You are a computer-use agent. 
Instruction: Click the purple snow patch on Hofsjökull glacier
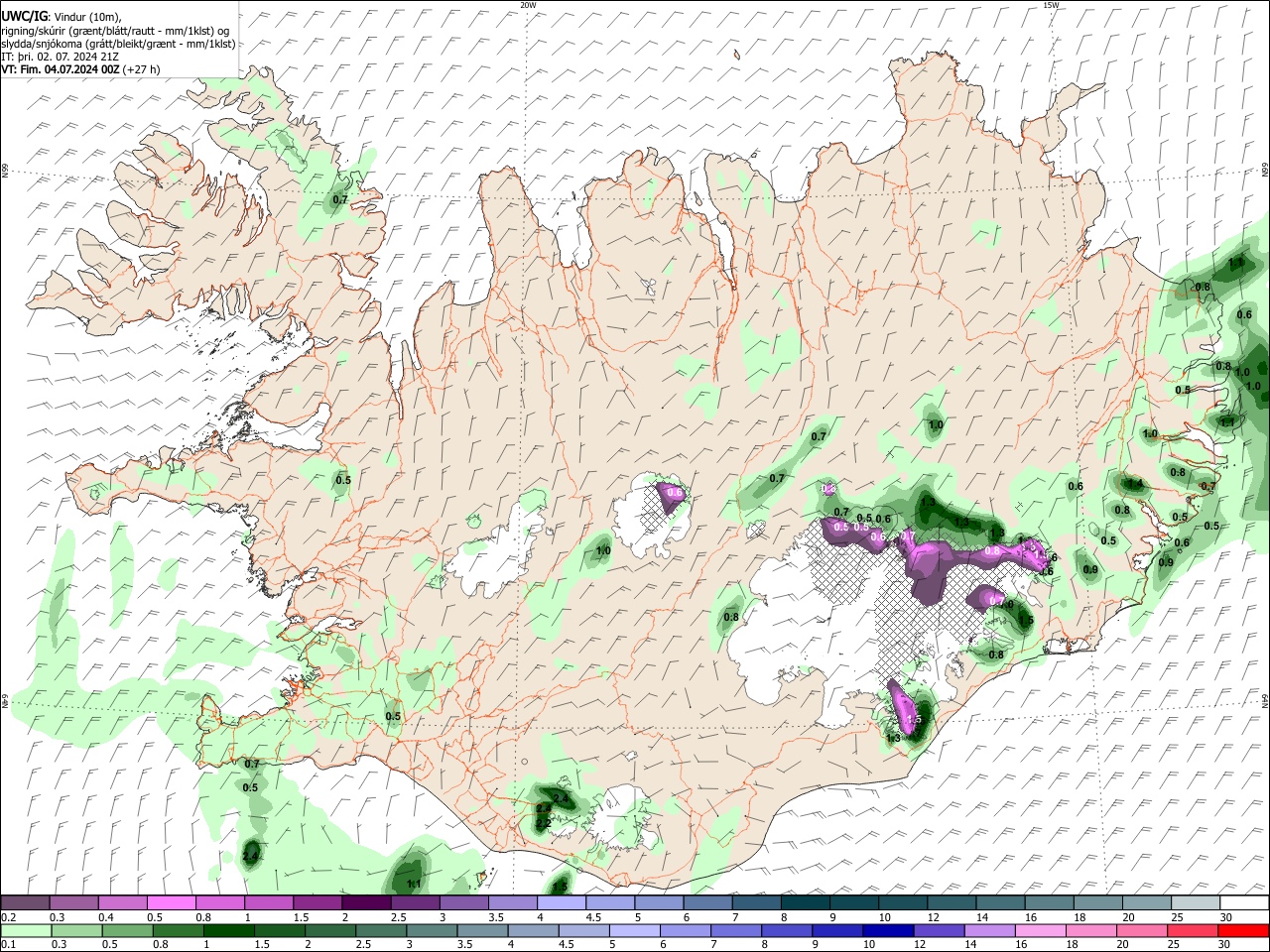point(673,498)
